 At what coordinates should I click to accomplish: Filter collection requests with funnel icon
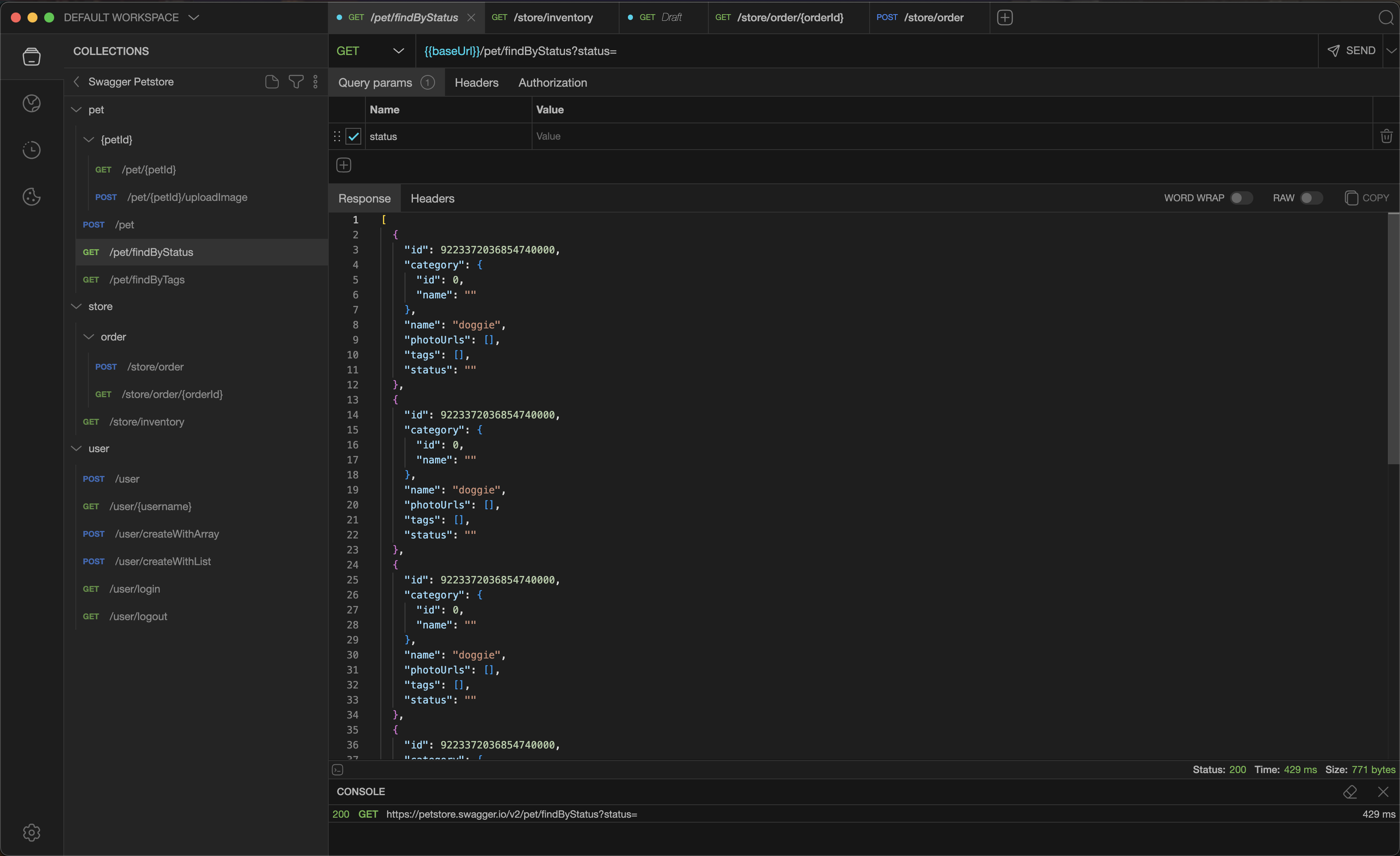tap(296, 82)
